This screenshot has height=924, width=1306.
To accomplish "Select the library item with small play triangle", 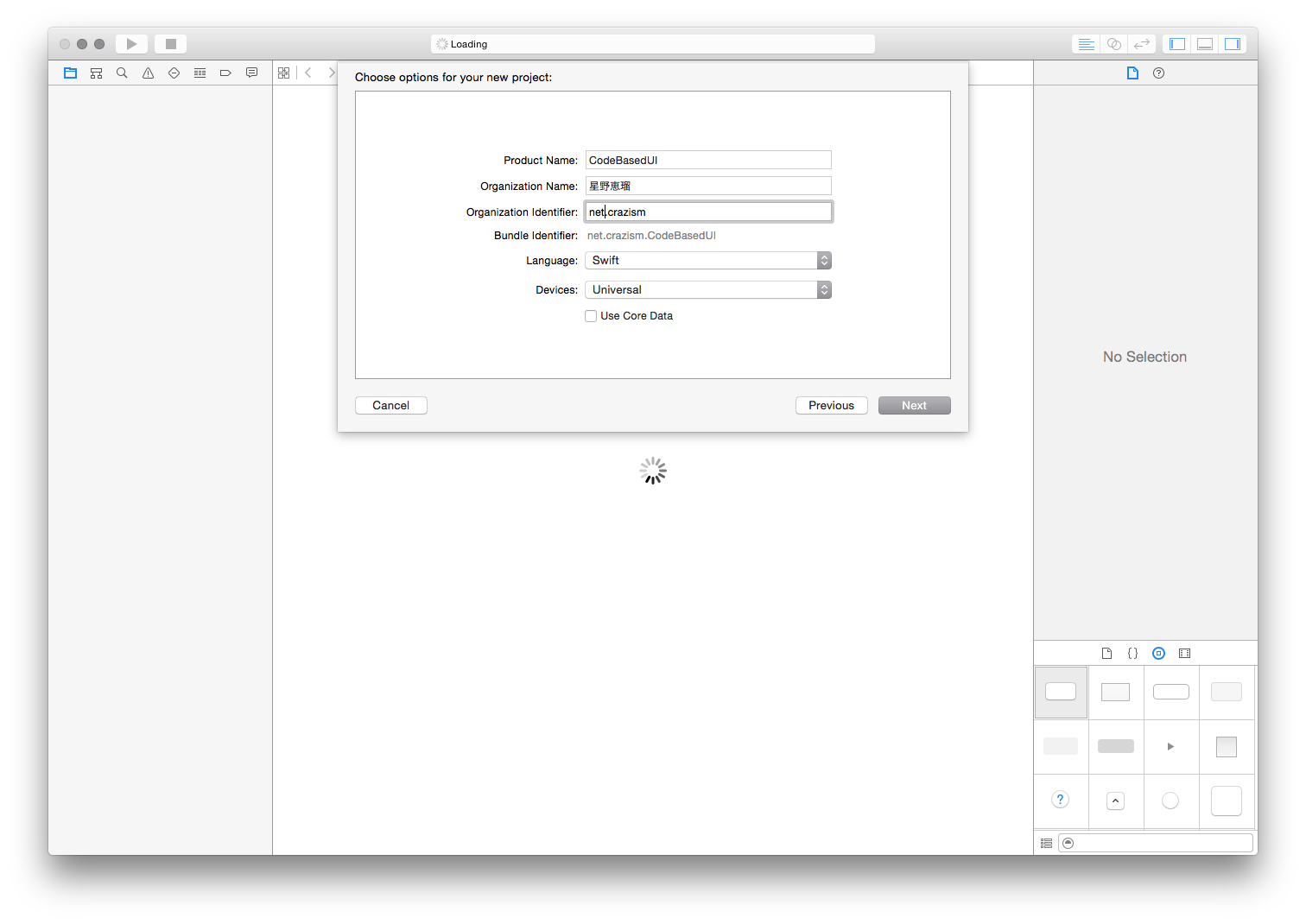I will [1171, 746].
